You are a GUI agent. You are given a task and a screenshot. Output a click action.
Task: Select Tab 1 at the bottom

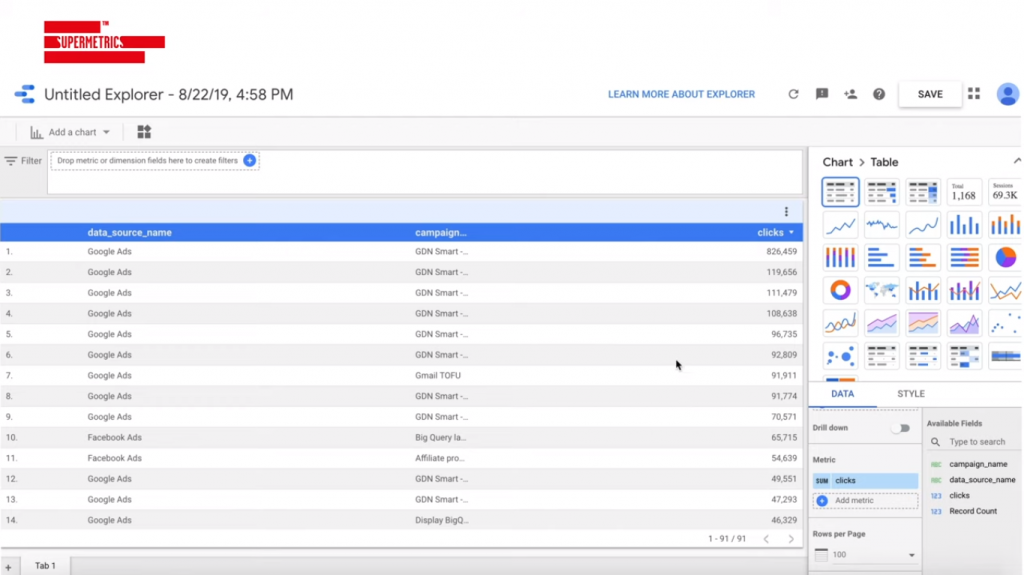[x=45, y=565]
